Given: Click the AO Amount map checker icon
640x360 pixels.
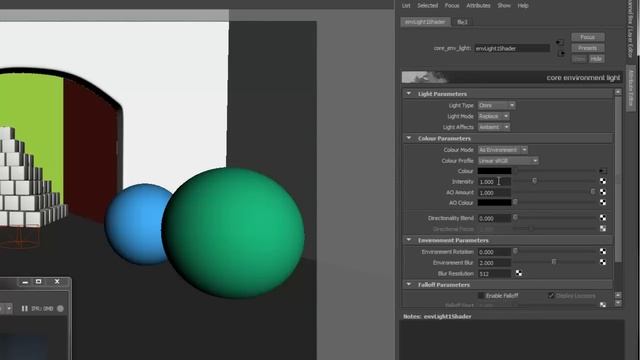Looking at the screenshot, I should click(603, 192).
